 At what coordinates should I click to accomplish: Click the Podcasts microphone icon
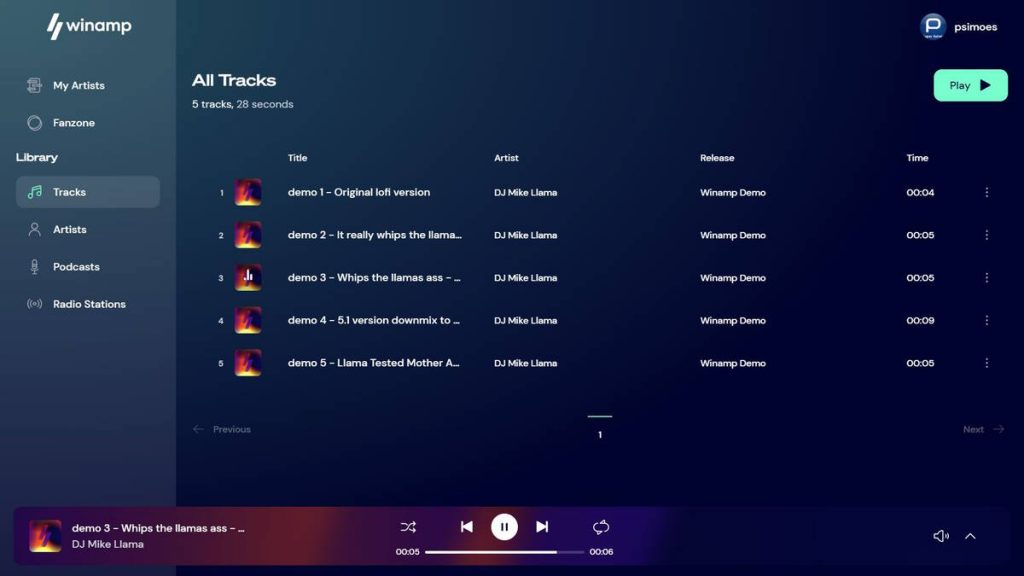coord(34,267)
